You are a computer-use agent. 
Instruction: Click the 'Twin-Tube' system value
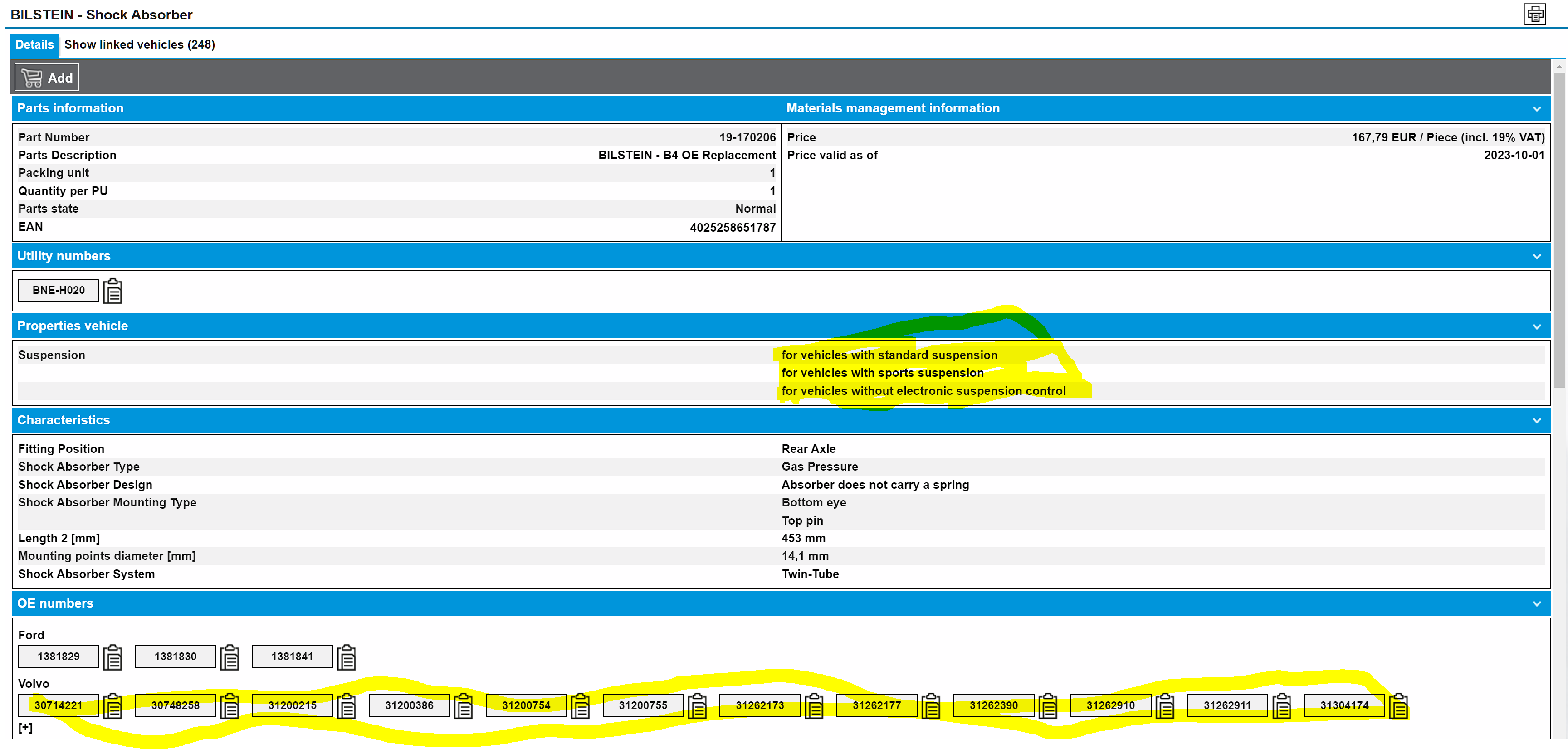point(810,574)
